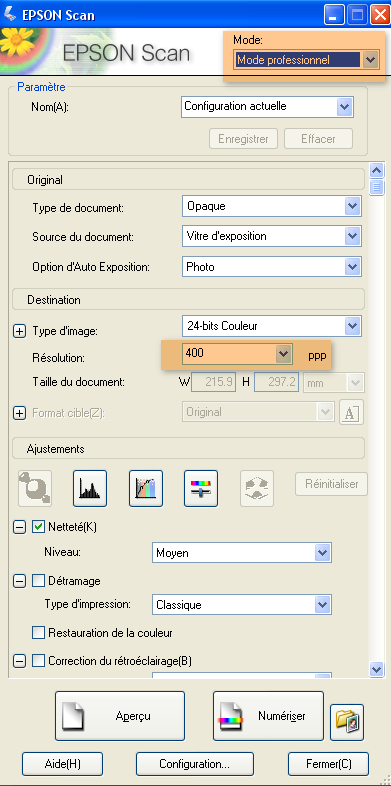The height and width of the screenshot is (786, 391).
Task: Expand Format cible(Z) options
Action: [19, 413]
